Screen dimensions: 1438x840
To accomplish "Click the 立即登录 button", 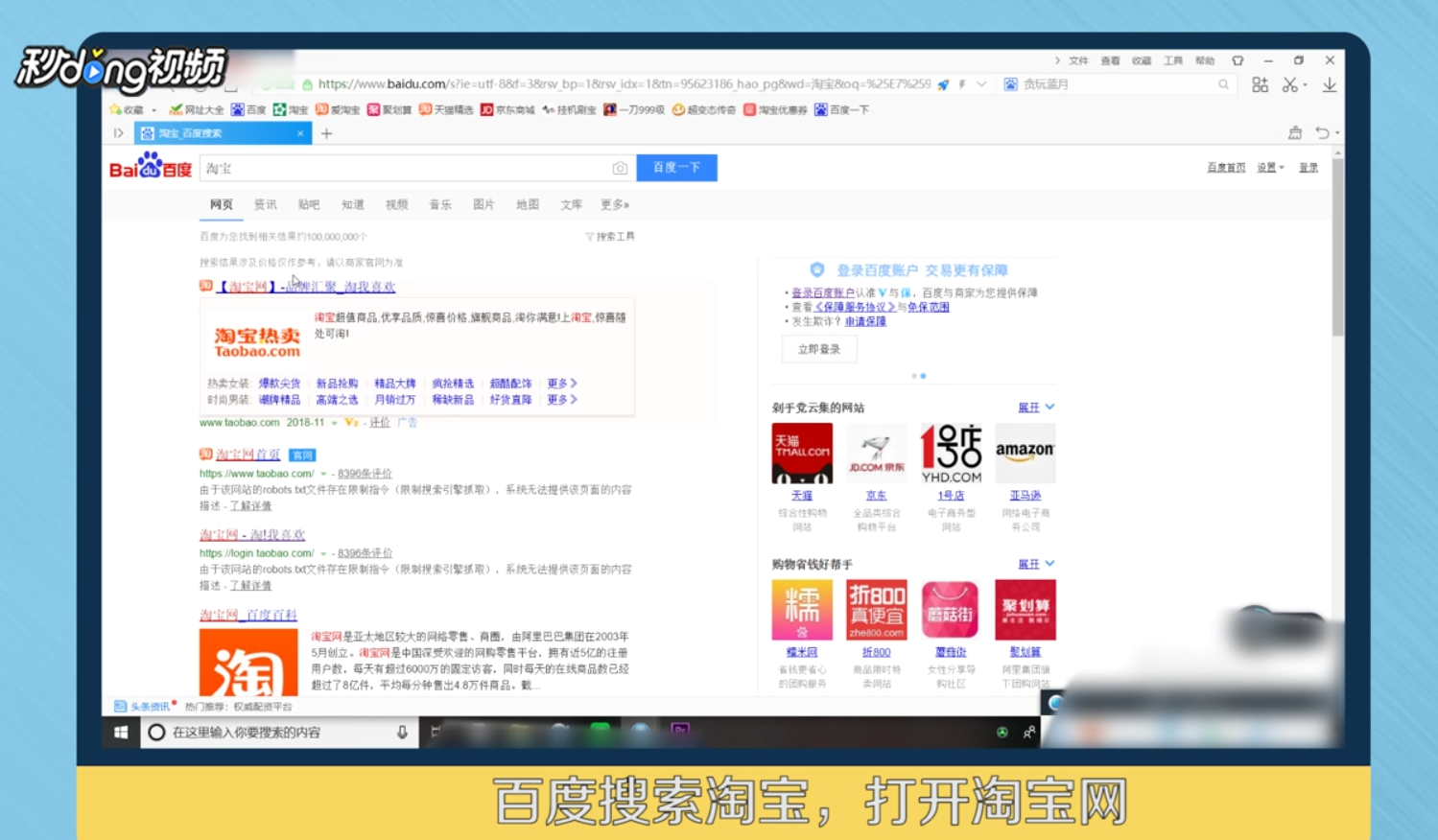I will (819, 349).
